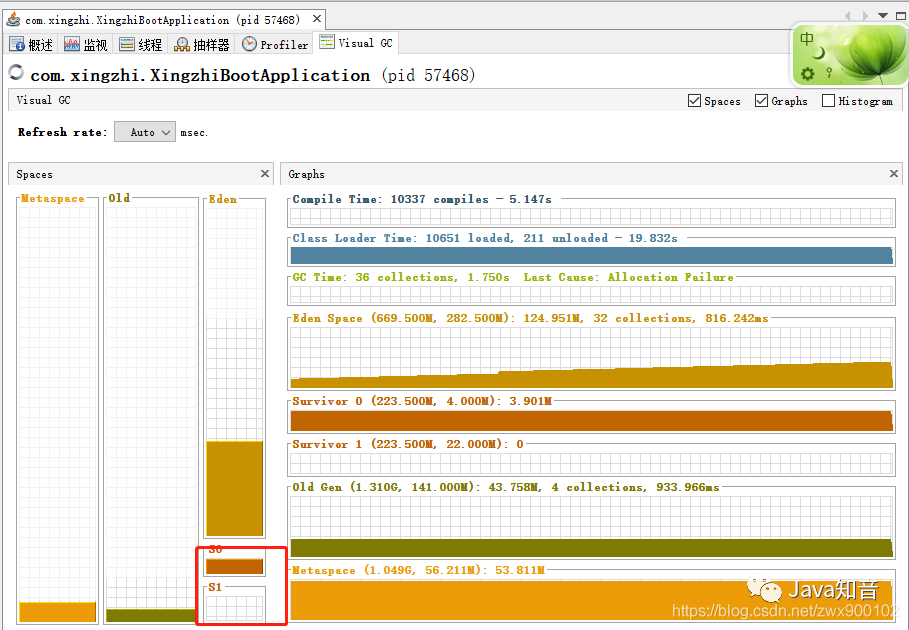
Task: Click the Survivor 1 label text
Action: (x=408, y=444)
